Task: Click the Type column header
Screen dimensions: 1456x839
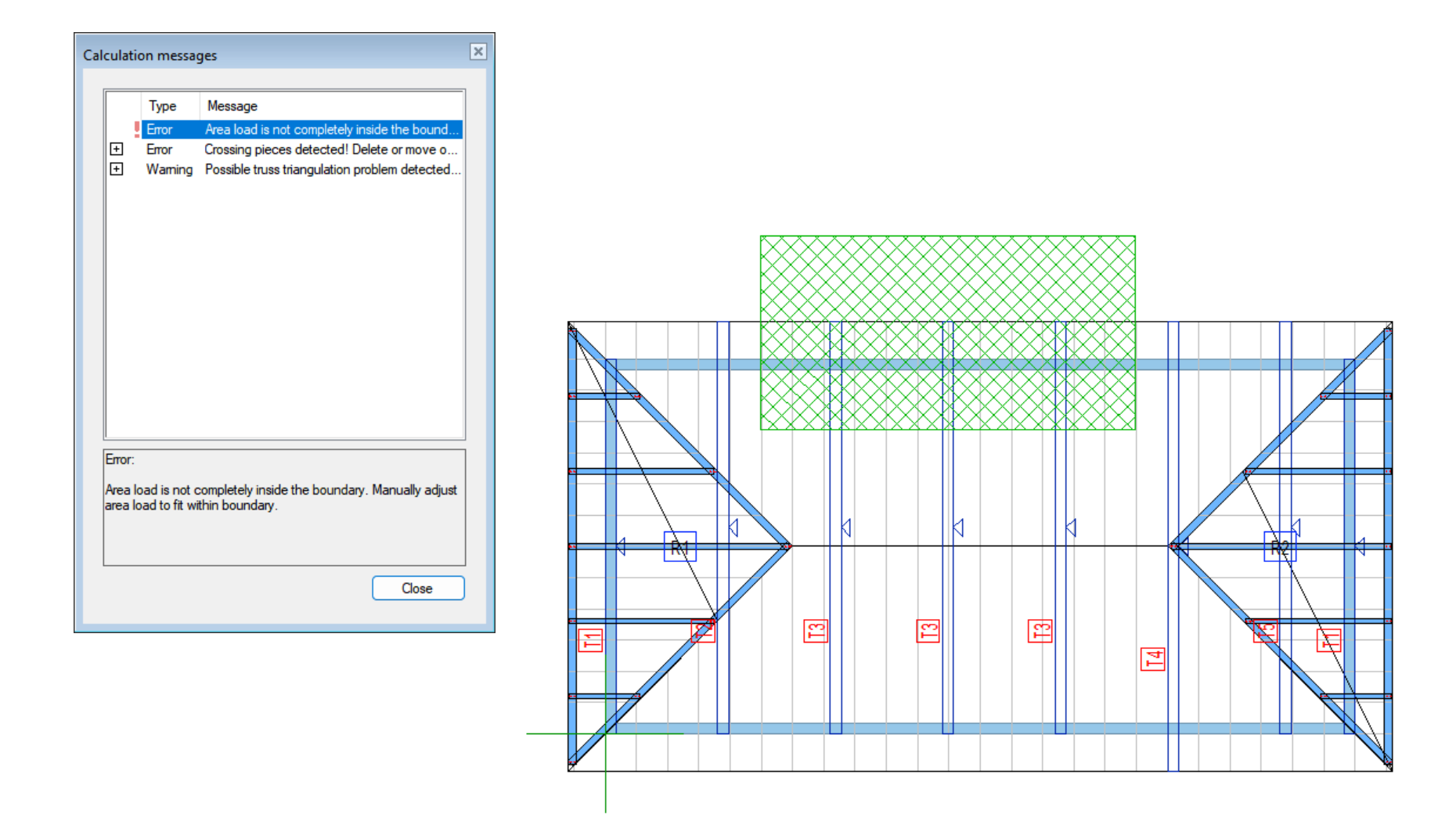Action: coord(163,106)
